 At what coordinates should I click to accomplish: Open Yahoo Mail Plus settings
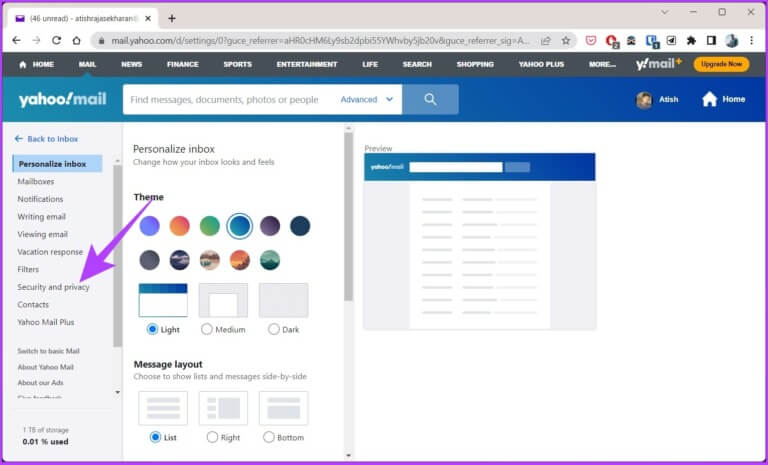click(46, 322)
